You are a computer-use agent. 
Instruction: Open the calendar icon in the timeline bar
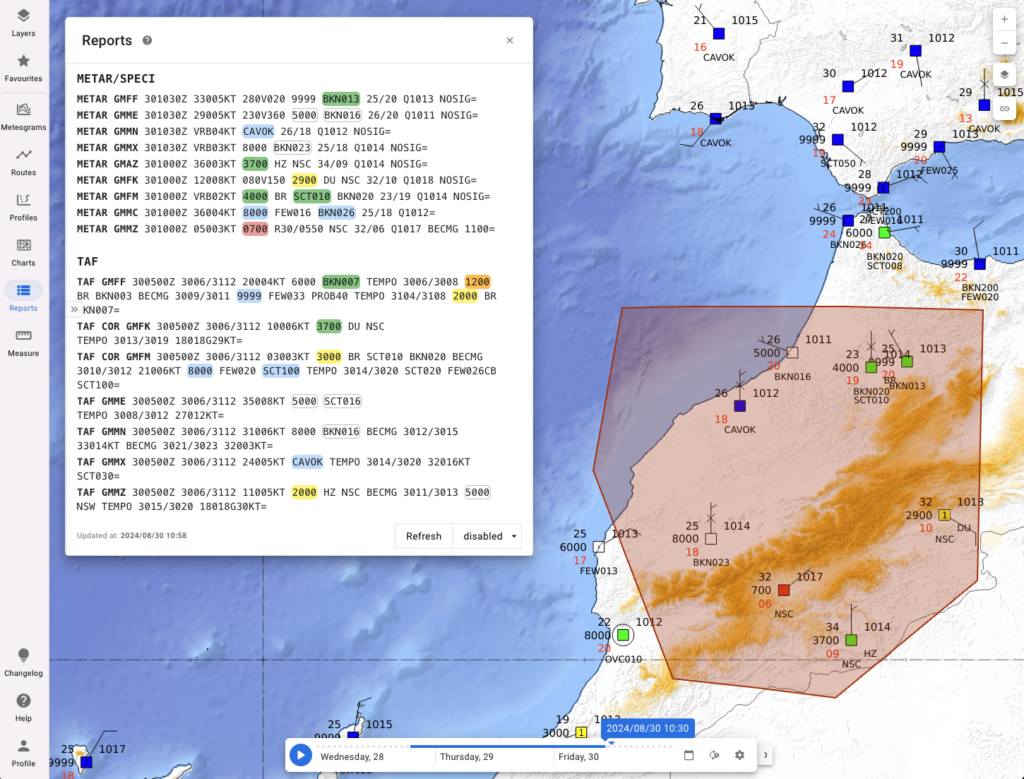coord(687,754)
